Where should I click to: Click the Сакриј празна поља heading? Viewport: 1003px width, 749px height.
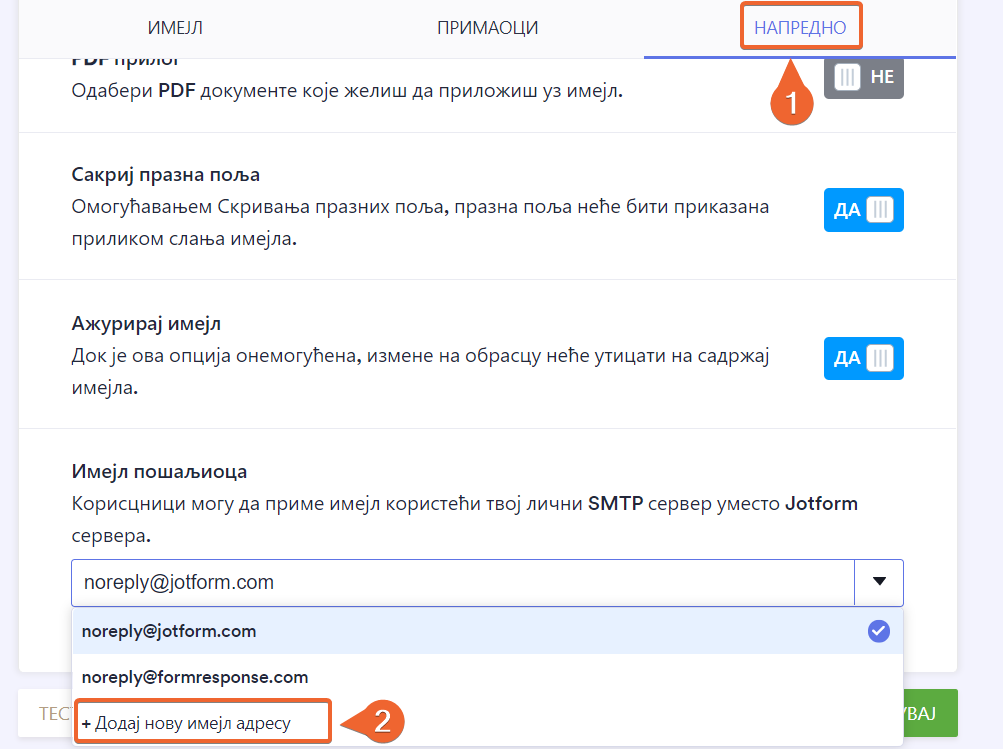(166, 174)
